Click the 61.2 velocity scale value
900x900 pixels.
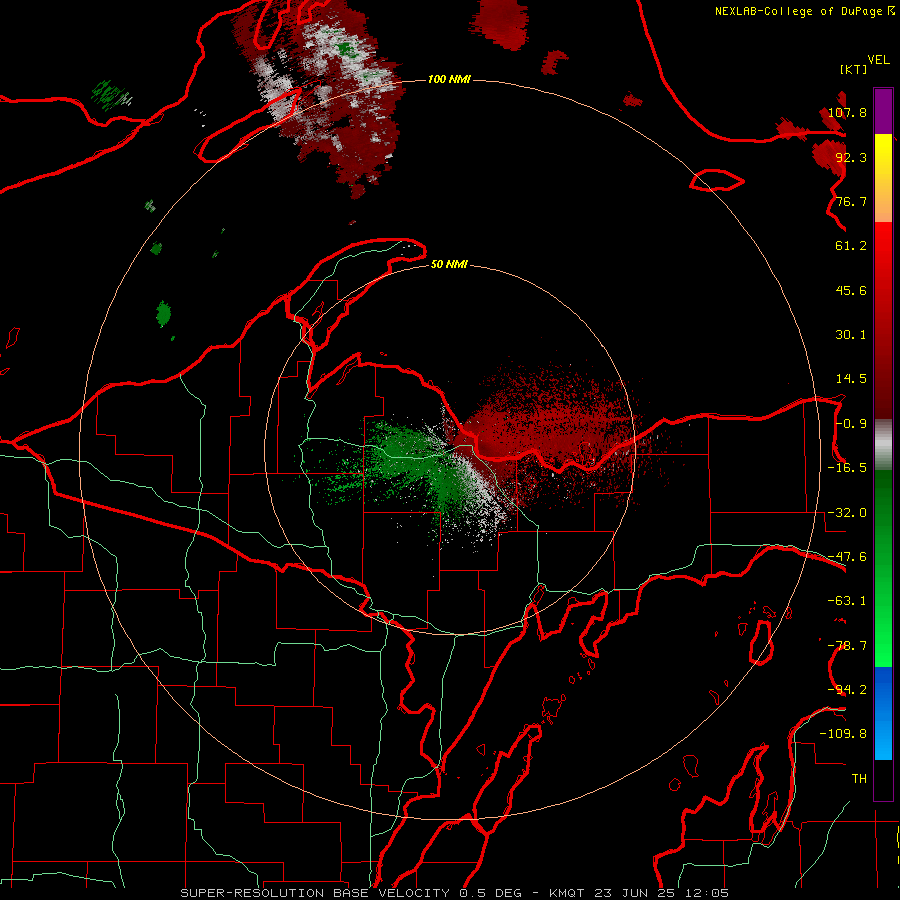click(851, 246)
